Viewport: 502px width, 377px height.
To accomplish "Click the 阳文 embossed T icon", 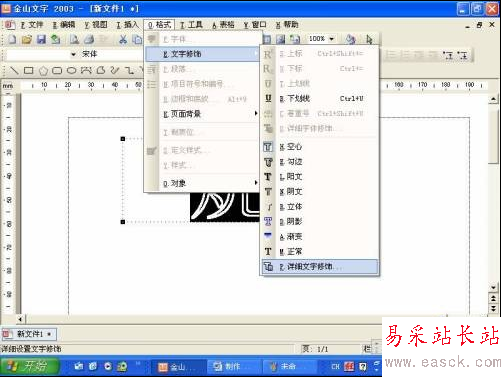I will pyautogui.click(x=268, y=177).
